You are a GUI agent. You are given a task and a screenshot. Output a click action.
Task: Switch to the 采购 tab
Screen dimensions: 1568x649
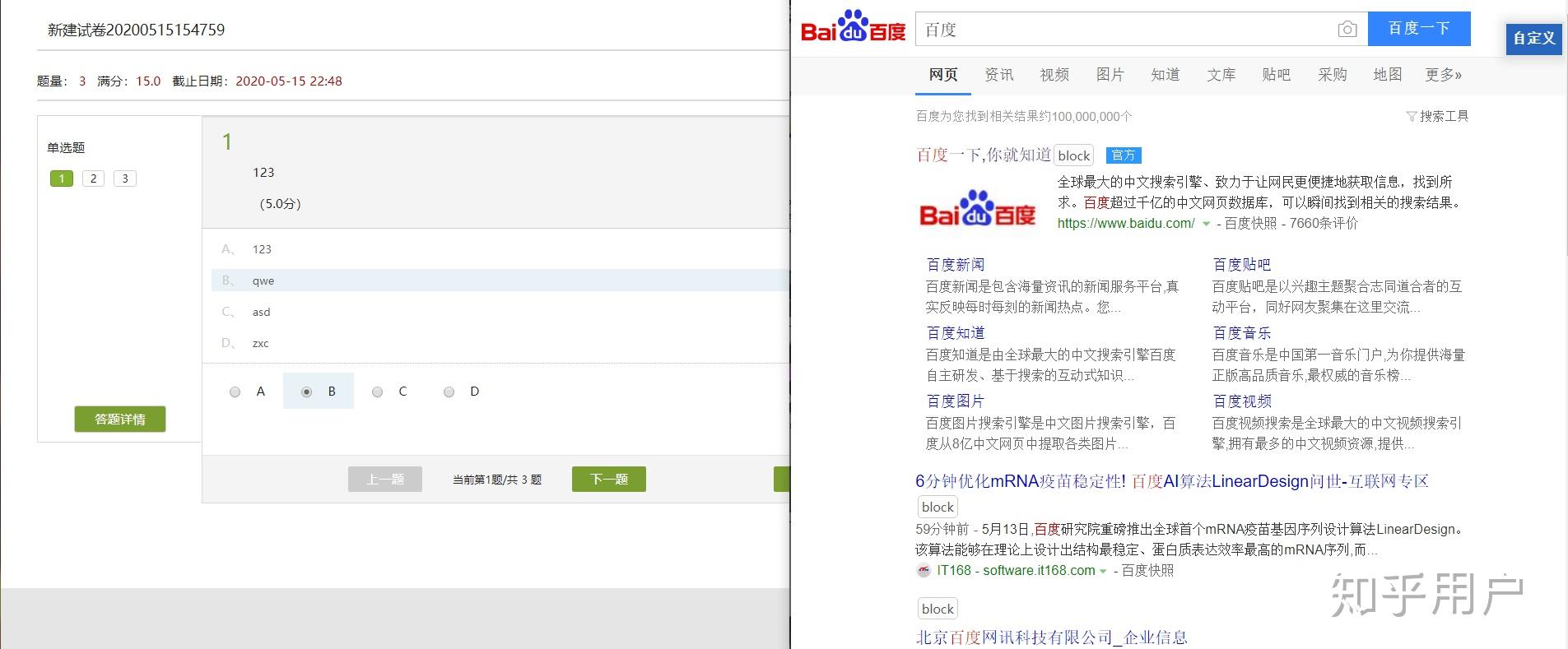(1333, 75)
